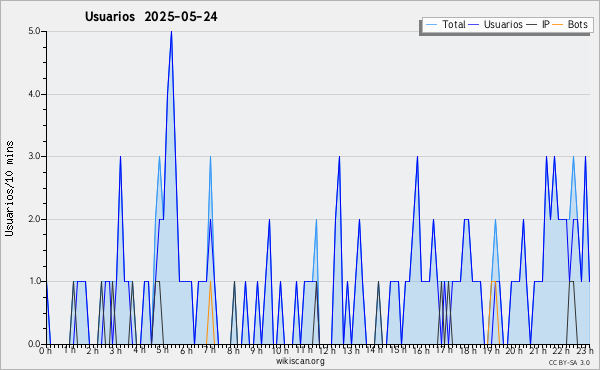The image size is (600, 370).
Task: Click the CC BY-SA 3.0 license text
Action: click(x=569, y=363)
